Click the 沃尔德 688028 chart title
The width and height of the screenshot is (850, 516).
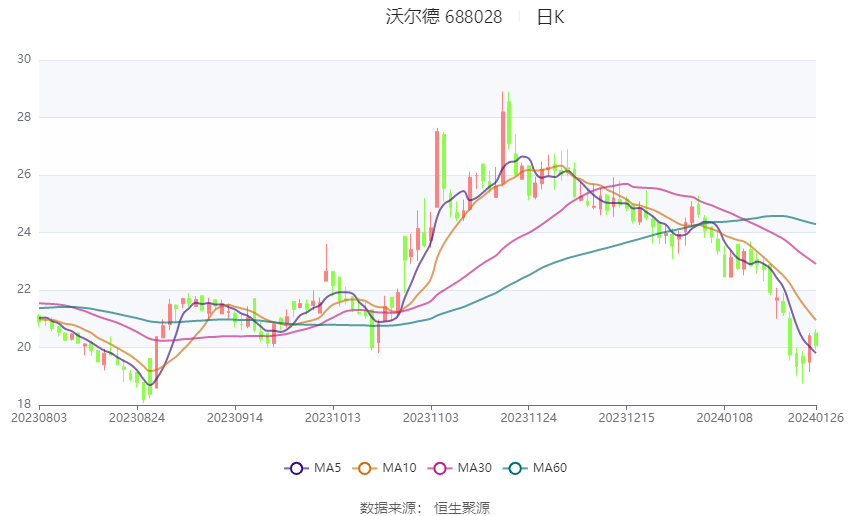click(444, 17)
